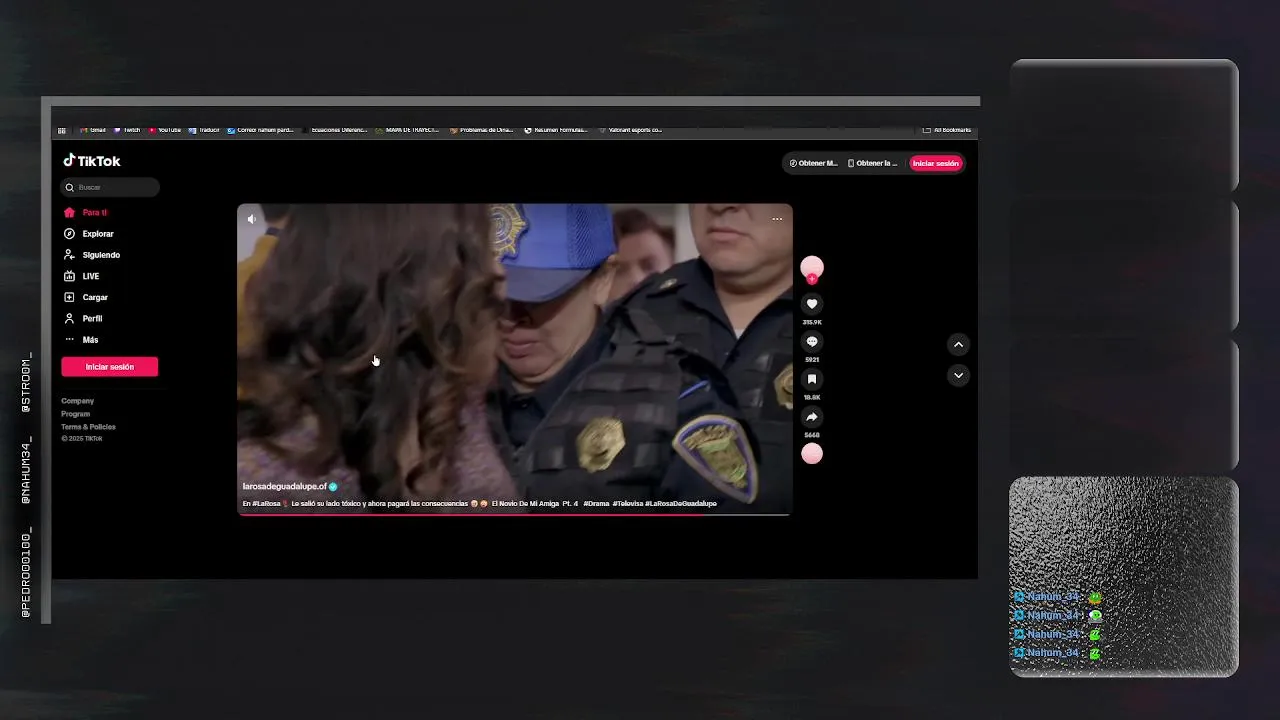1280x720 pixels.
Task: Click the Obtener la... button in the header
Action: coord(873,163)
